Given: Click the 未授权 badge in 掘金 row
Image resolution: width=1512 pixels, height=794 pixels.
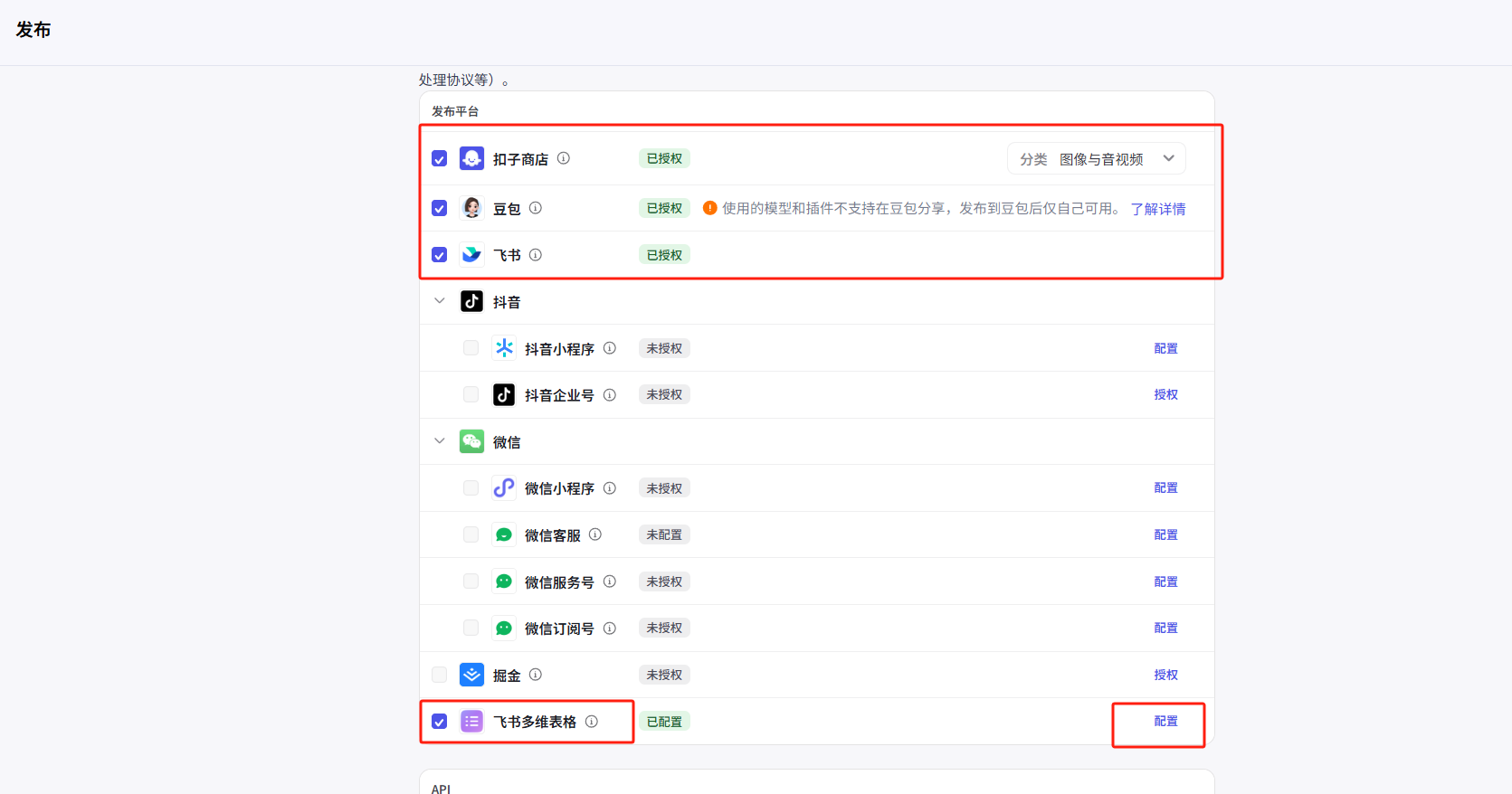Looking at the screenshot, I should tap(665, 675).
